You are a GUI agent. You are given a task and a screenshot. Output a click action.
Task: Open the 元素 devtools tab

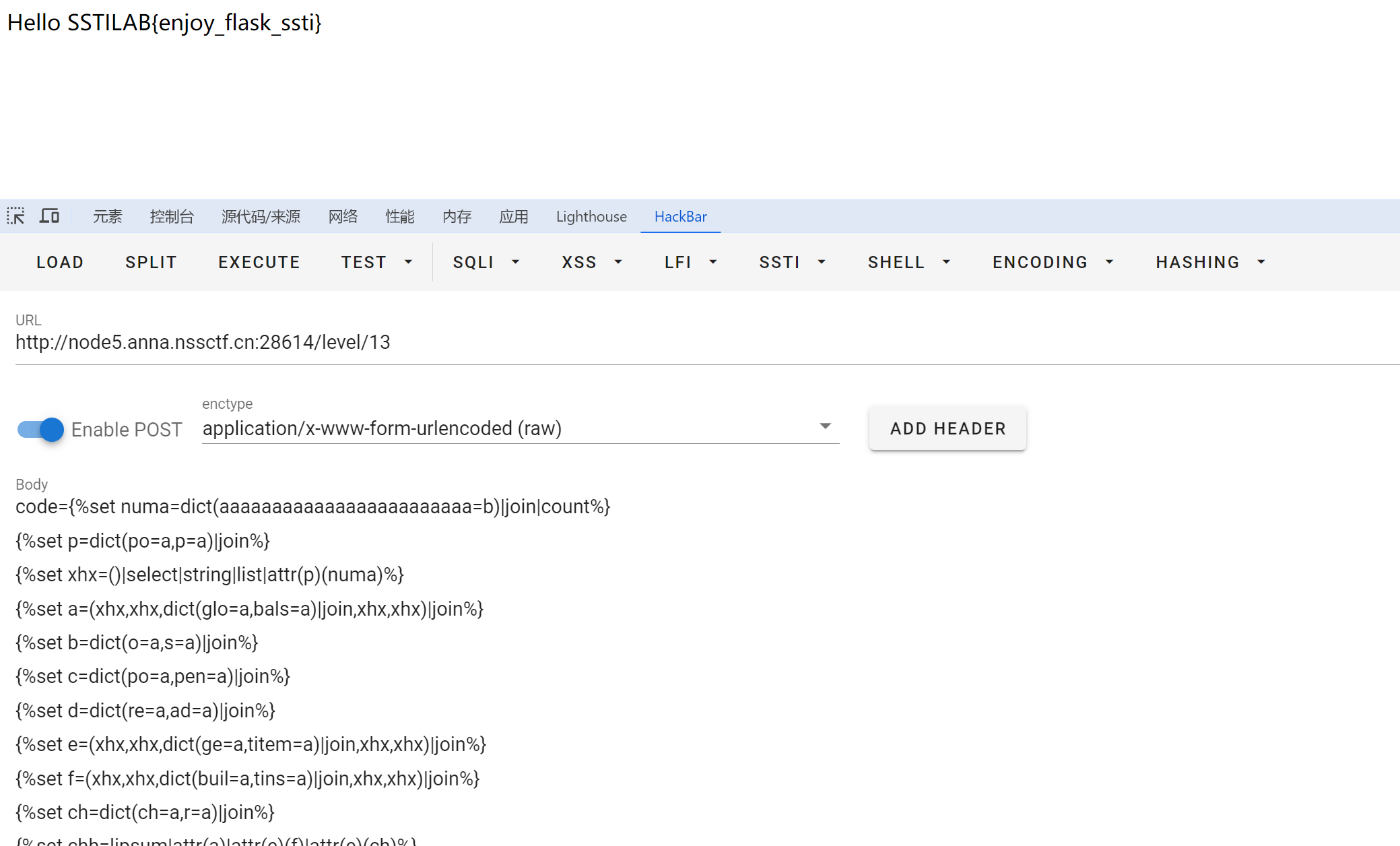tap(108, 216)
